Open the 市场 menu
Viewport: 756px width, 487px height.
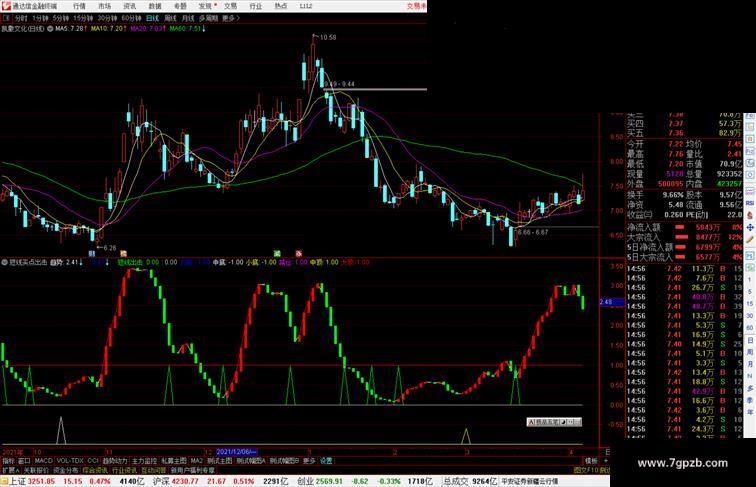[104, 6]
